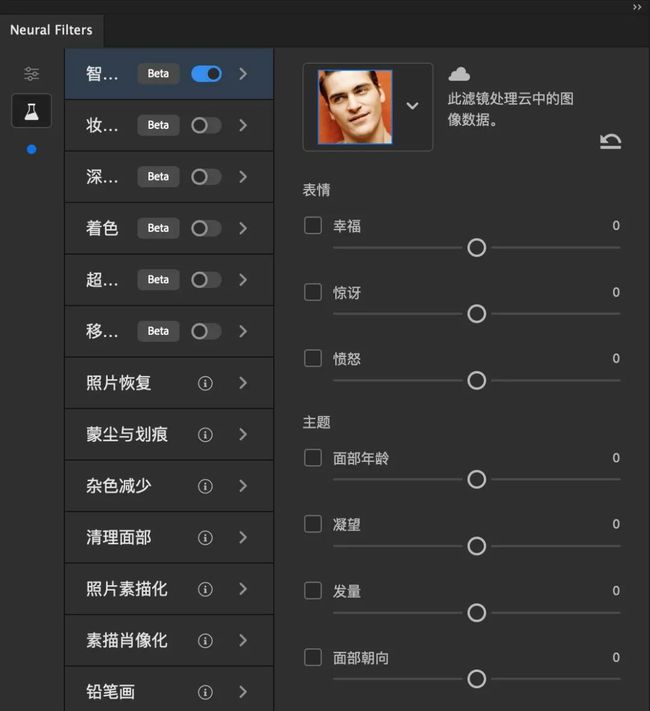Check the 面部年龄 checkbox
650x711 pixels.
[x=313, y=457]
